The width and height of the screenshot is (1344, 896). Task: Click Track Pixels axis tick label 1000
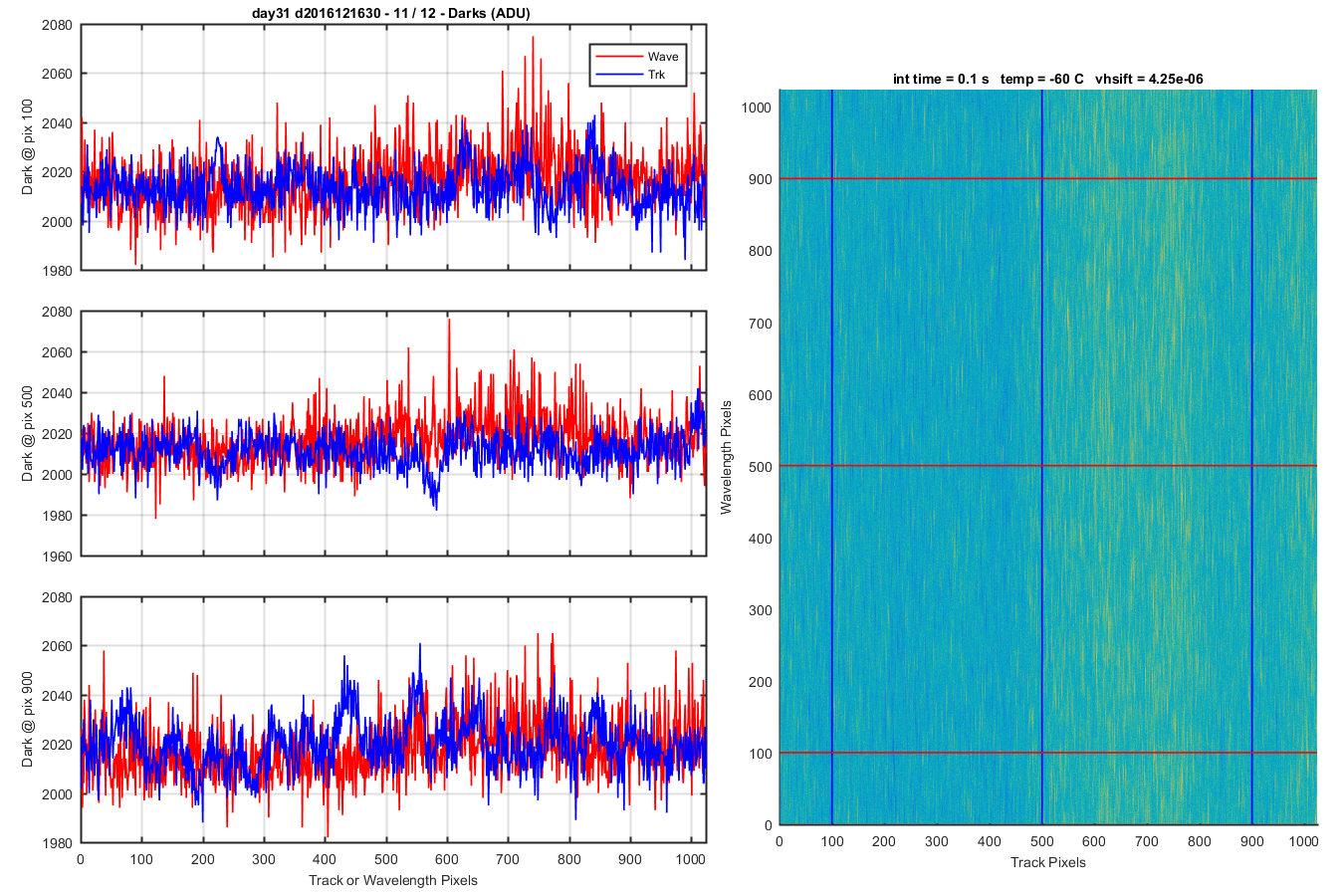[x=1304, y=841]
